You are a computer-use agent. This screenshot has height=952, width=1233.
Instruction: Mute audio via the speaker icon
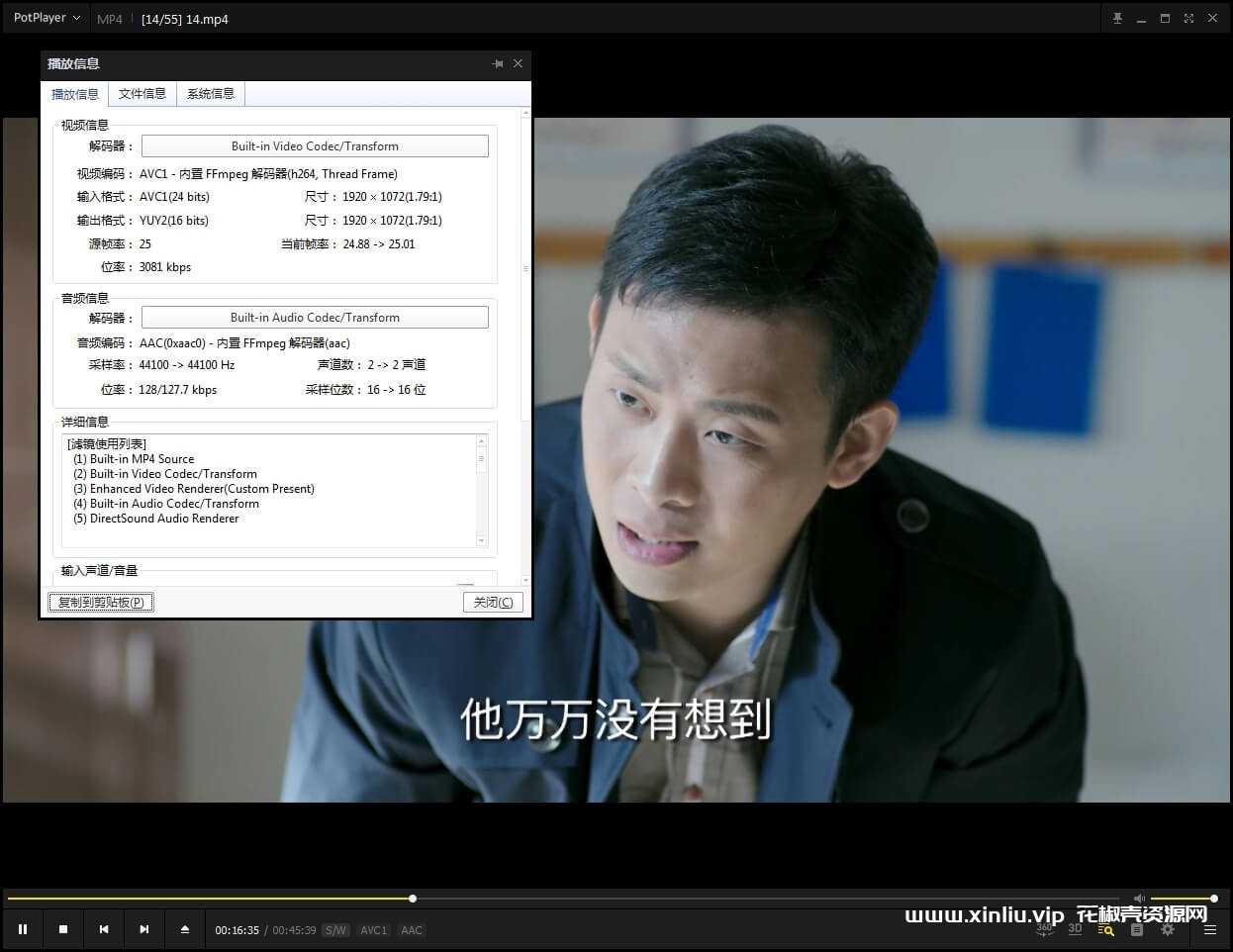tap(1139, 899)
